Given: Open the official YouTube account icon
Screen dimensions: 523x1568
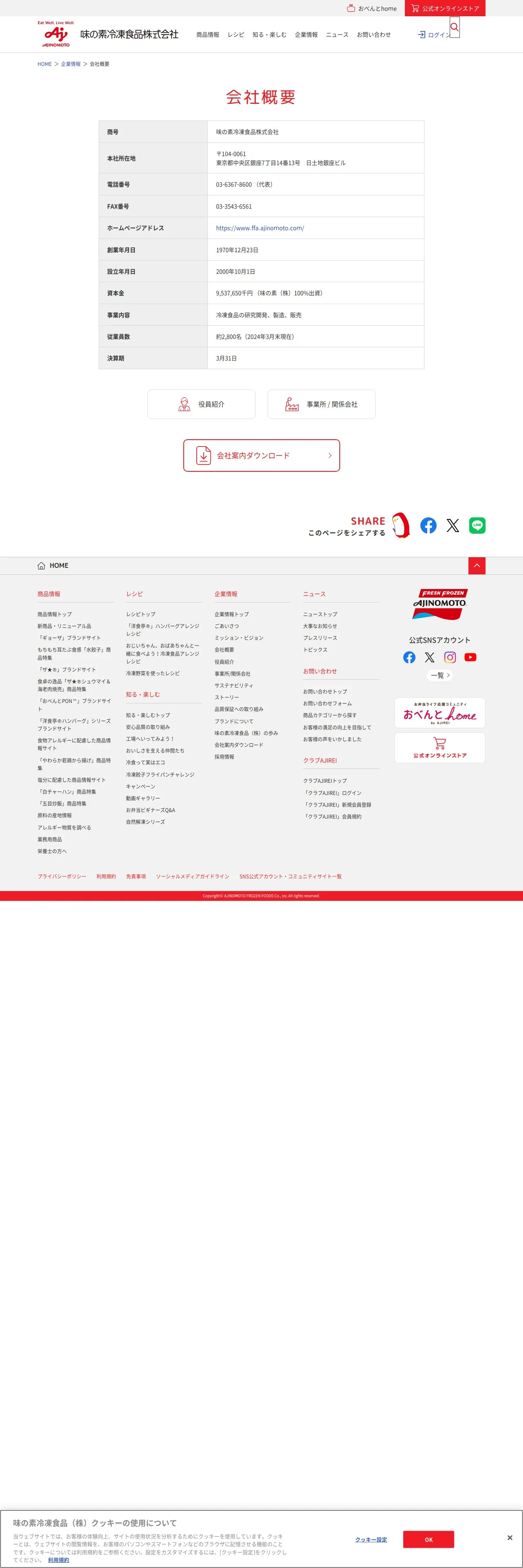Looking at the screenshot, I should click(x=470, y=657).
